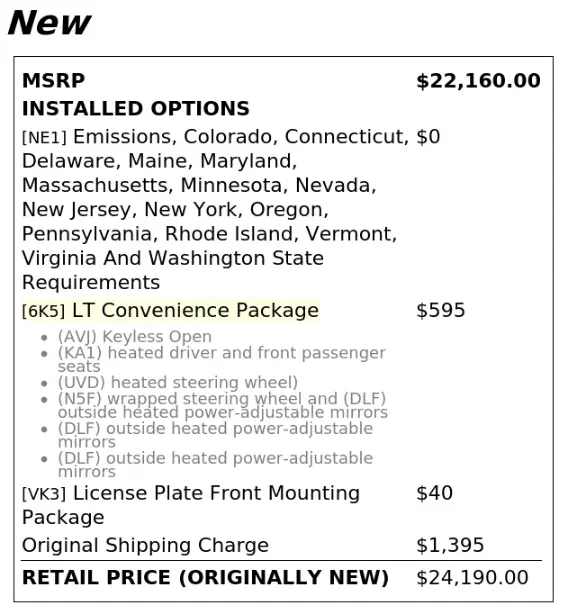Select the 'New' heading text
Screen dimensions: 561x611
pyautogui.click(x=49, y=23)
